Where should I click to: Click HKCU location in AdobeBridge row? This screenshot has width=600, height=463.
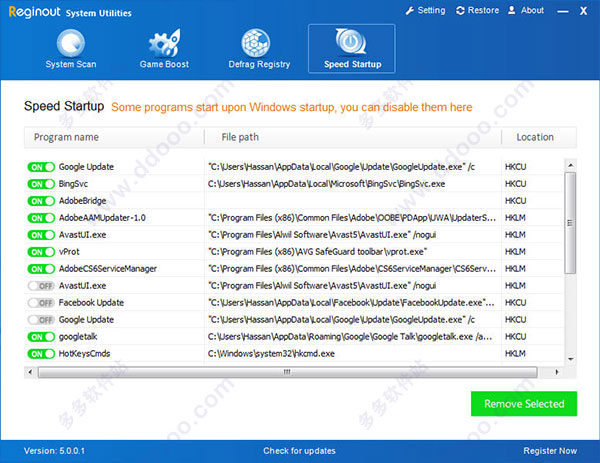[515, 201]
